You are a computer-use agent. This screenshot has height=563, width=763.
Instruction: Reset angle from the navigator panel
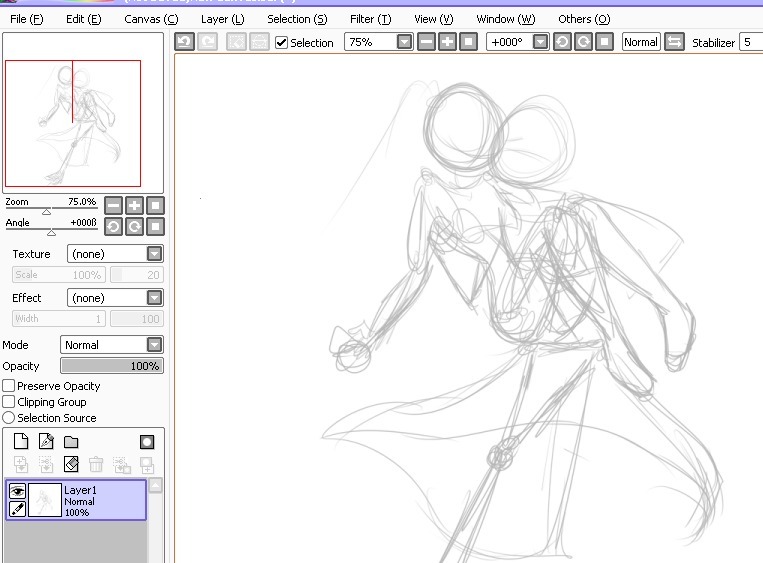(155, 226)
